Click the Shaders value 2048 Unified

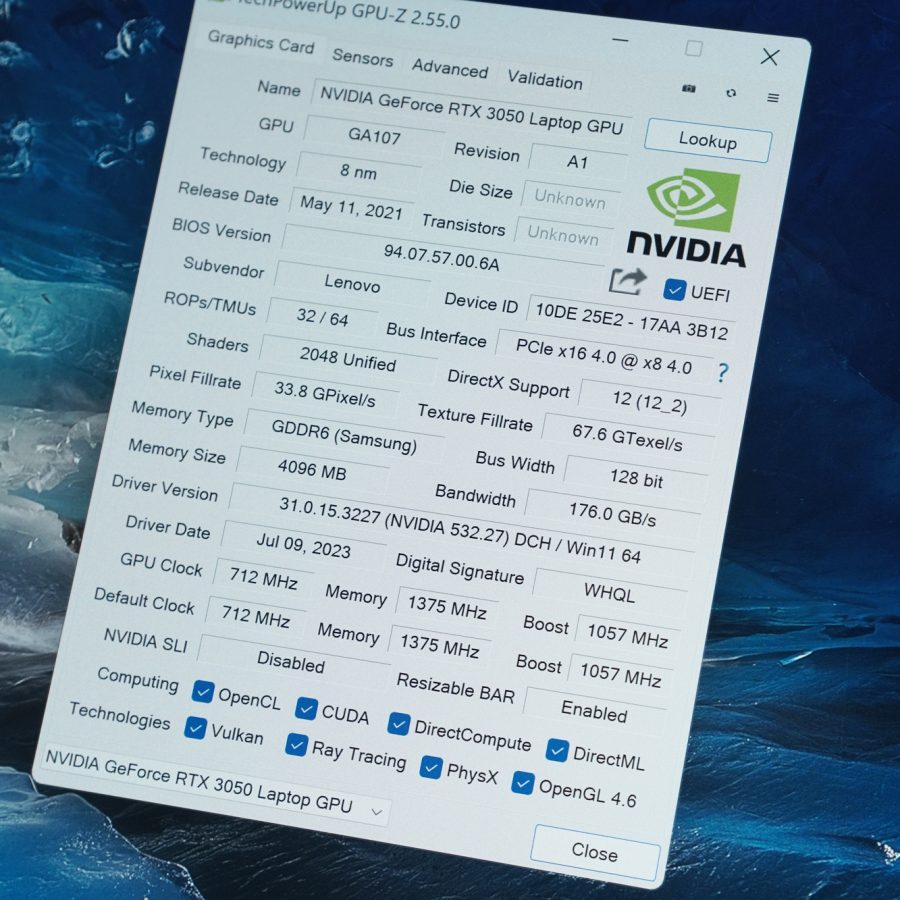348,359
